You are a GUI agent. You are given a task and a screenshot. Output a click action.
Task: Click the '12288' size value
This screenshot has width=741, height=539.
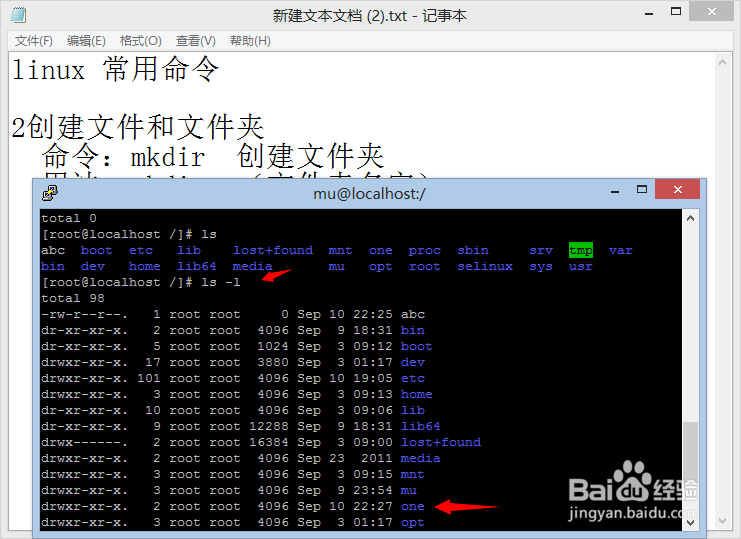268,427
